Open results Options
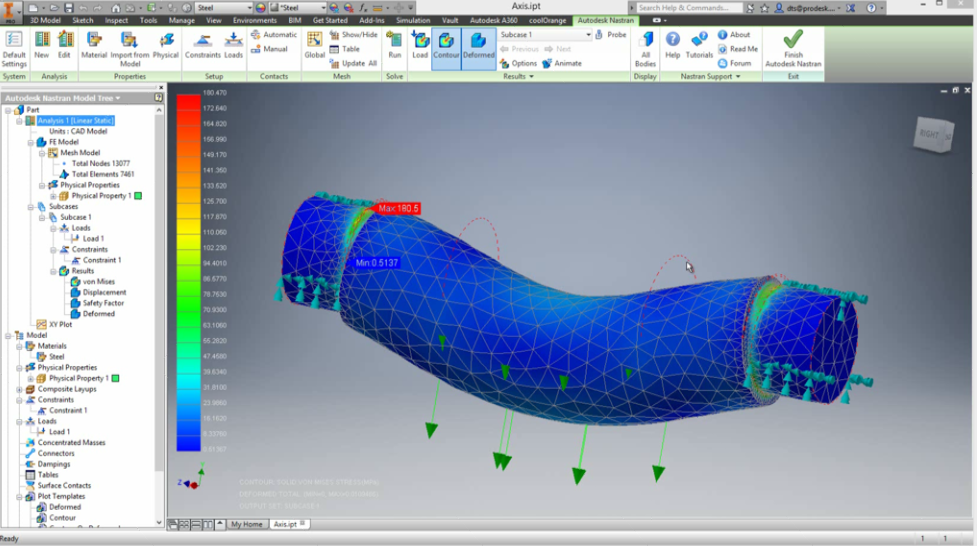Image resolution: width=977 pixels, height=546 pixels. [518, 64]
